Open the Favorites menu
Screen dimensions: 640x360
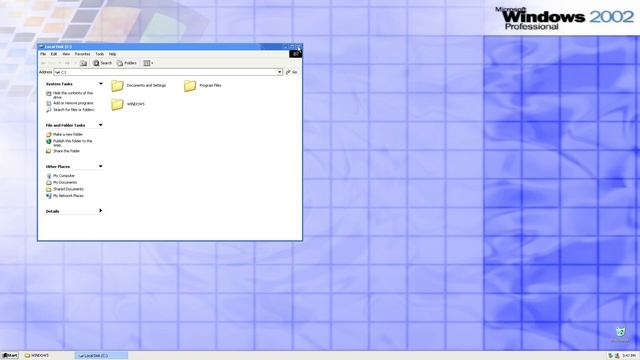[x=82, y=54]
